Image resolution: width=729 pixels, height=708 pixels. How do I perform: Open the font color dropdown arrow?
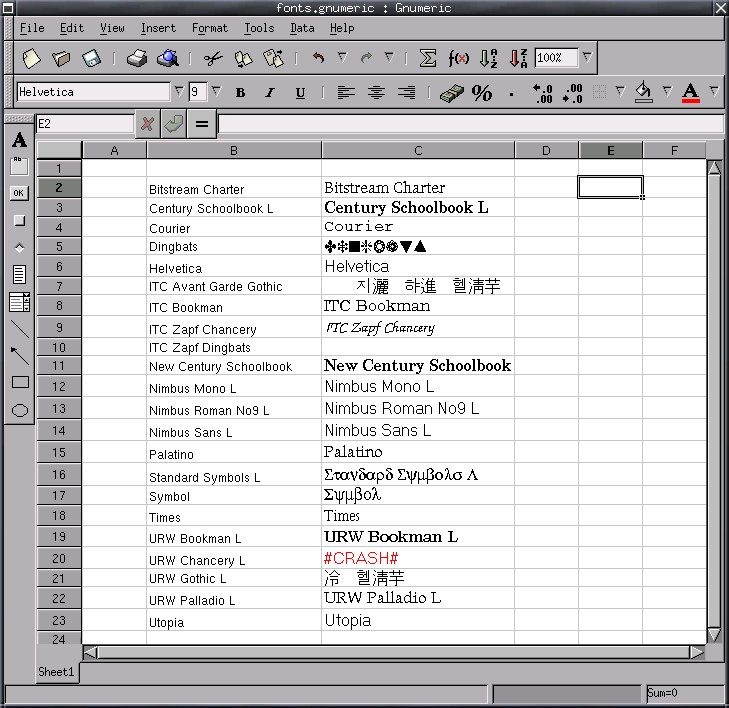pyautogui.click(x=715, y=91)
